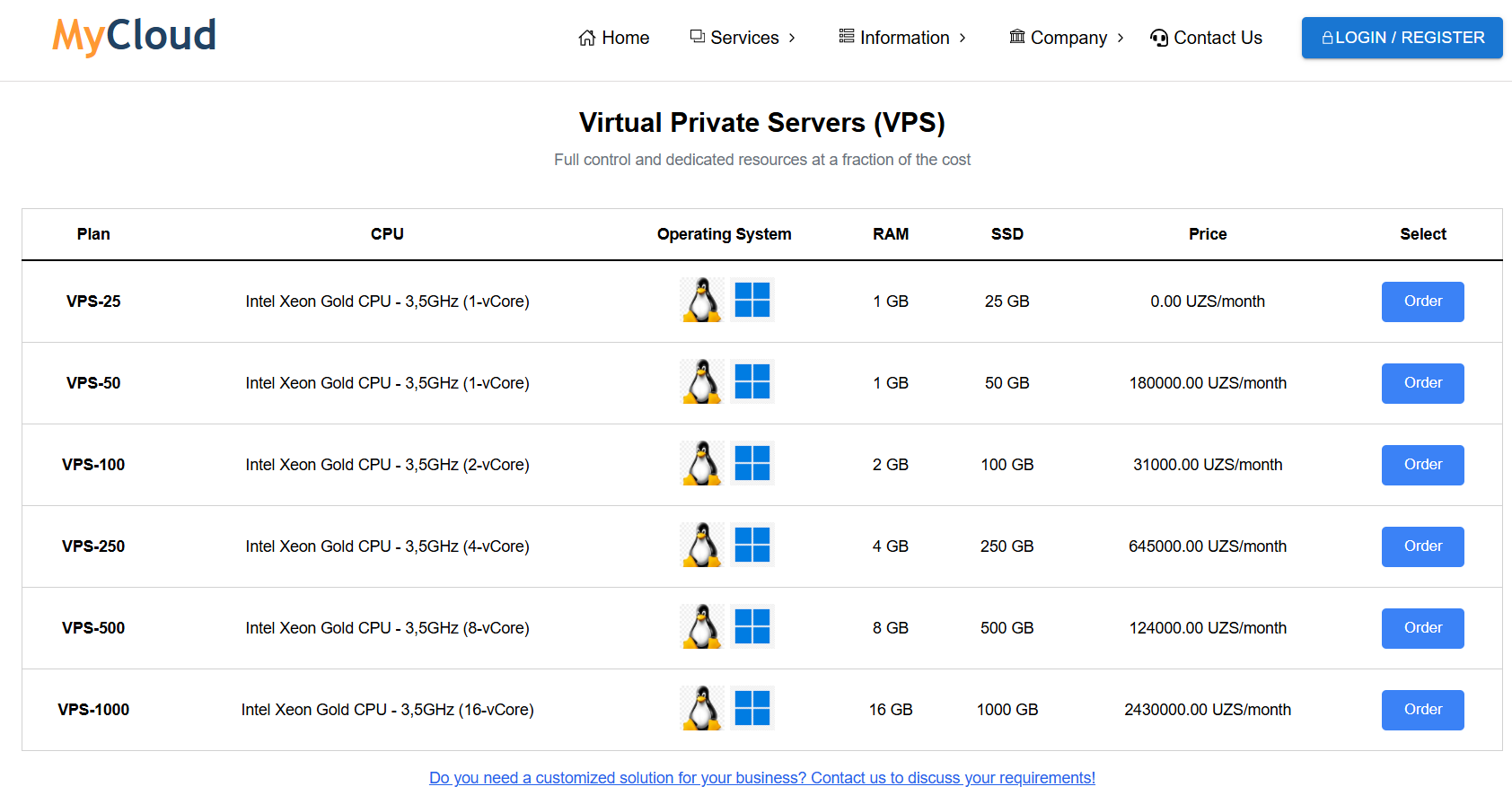Expand the Information dropdown menu
This screenshot has height=804, width=1512.
coord(902,38)
